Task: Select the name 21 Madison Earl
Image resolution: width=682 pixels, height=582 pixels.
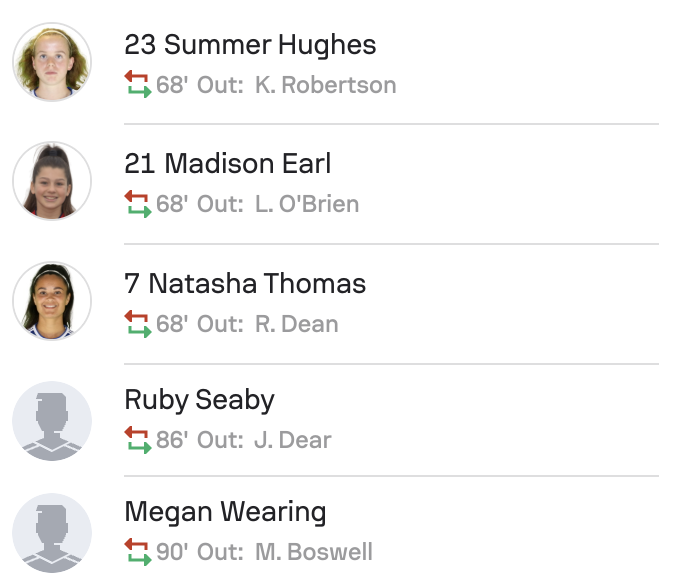Action: click(x=227, y=164)
